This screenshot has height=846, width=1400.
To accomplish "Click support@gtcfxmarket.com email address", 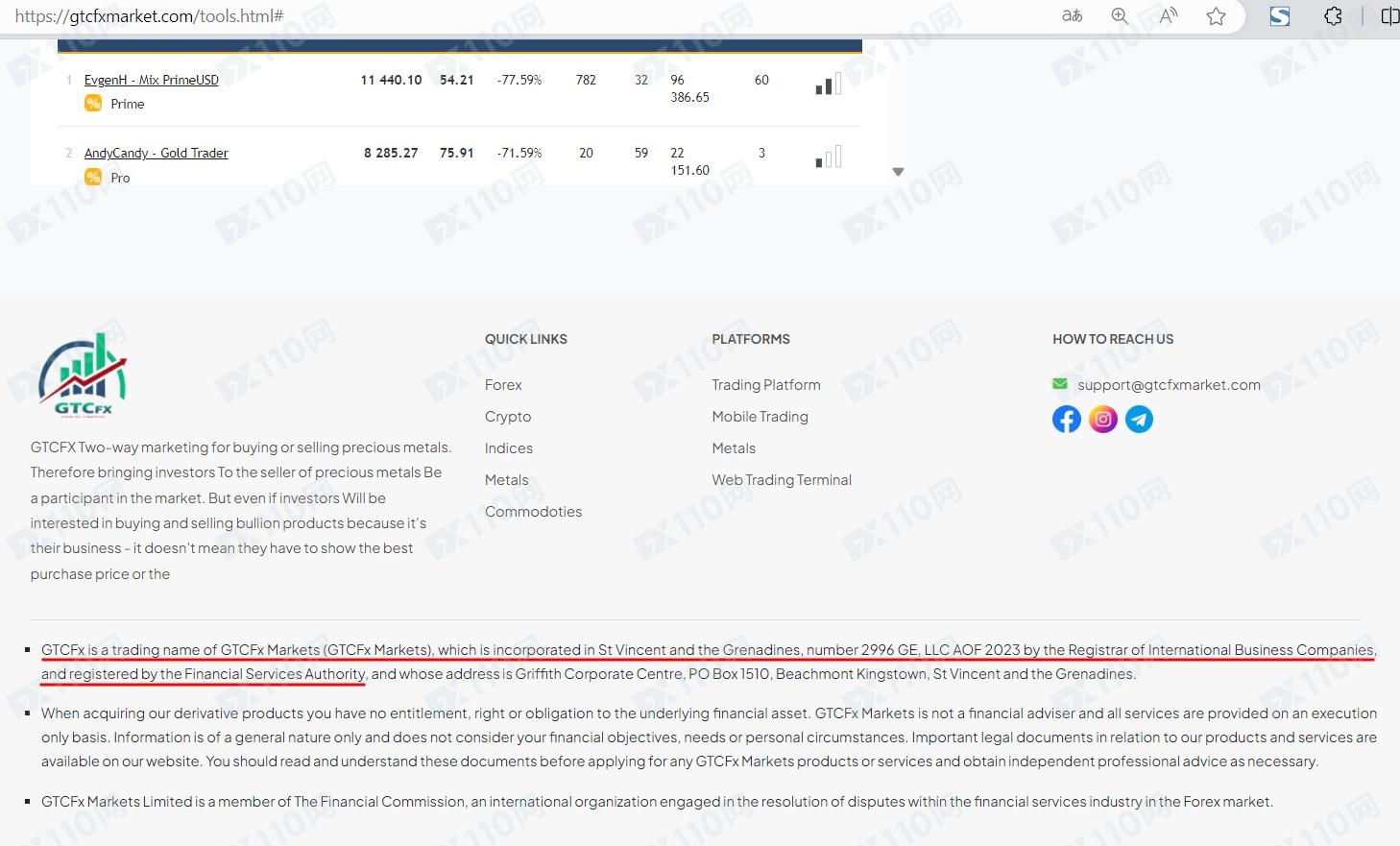I will [1168, 385].
